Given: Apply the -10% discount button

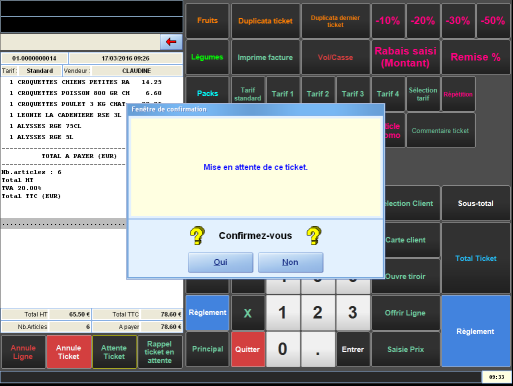Looking at the screenshot, I should pos(388,21).
